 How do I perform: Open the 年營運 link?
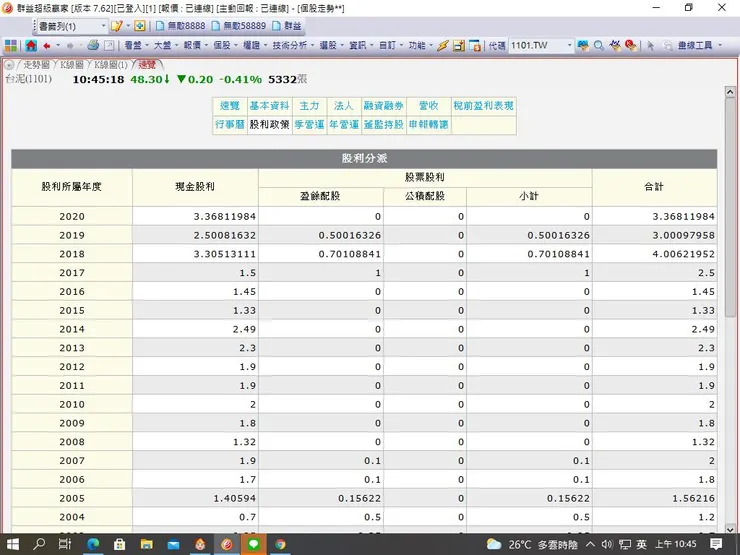coord(344,125)
